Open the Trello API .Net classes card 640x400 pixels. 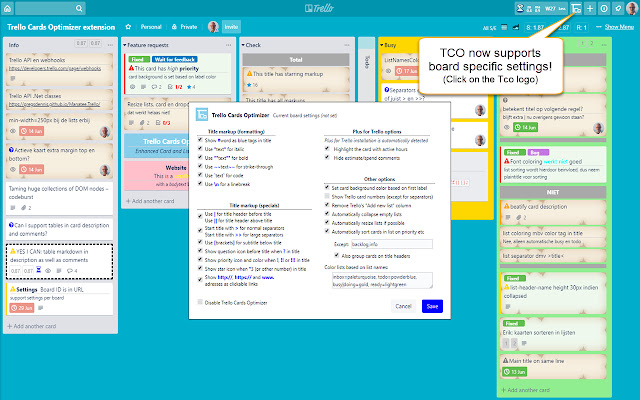60,100
